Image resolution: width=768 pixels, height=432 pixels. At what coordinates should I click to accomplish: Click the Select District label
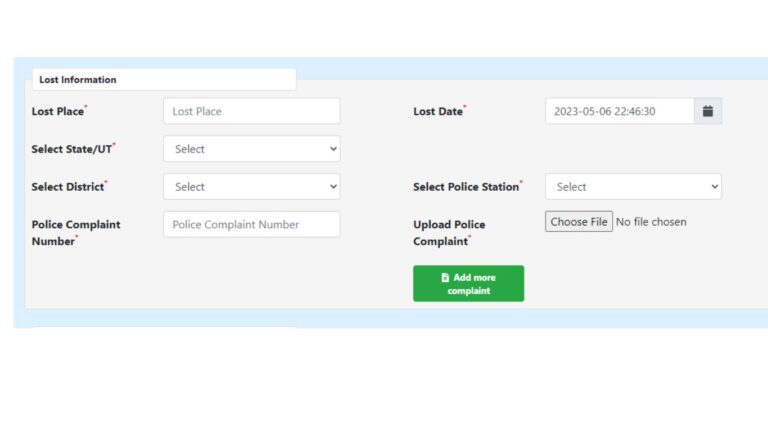click(68, 187)
